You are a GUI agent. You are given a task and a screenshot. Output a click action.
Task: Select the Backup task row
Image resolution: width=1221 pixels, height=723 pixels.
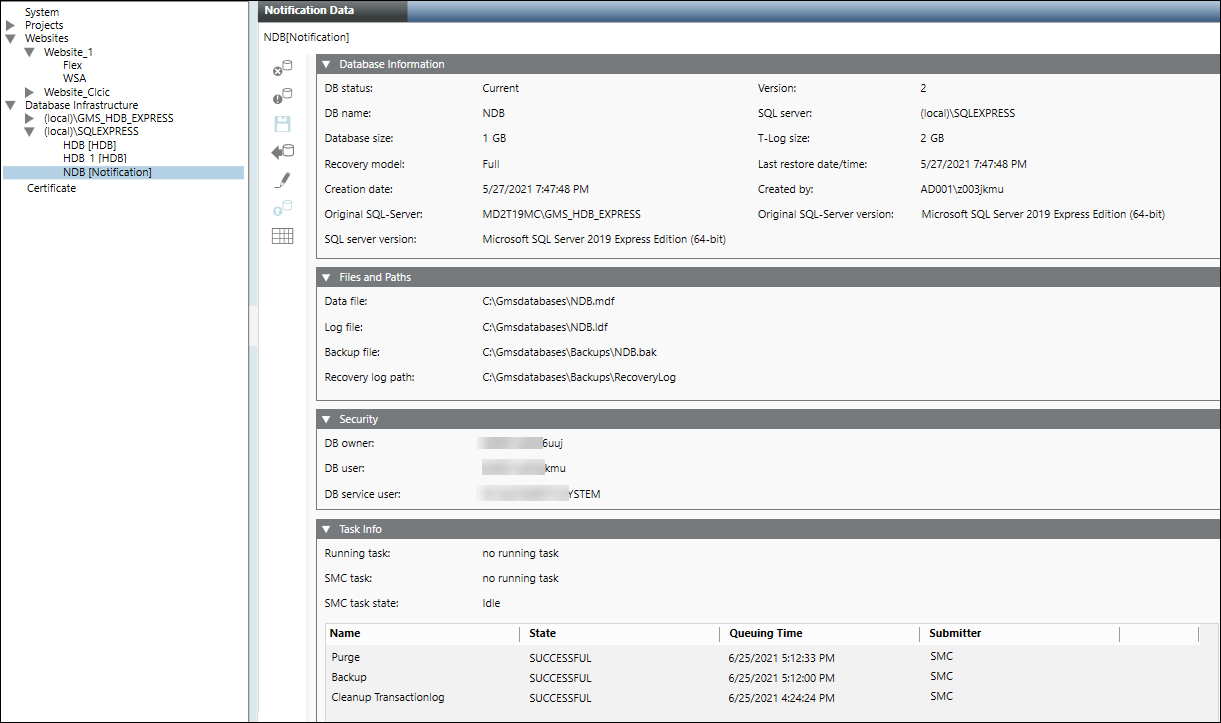pos(349,677)
